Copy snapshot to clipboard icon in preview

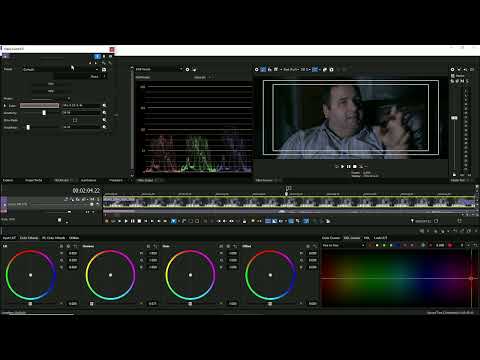point(325,70)
